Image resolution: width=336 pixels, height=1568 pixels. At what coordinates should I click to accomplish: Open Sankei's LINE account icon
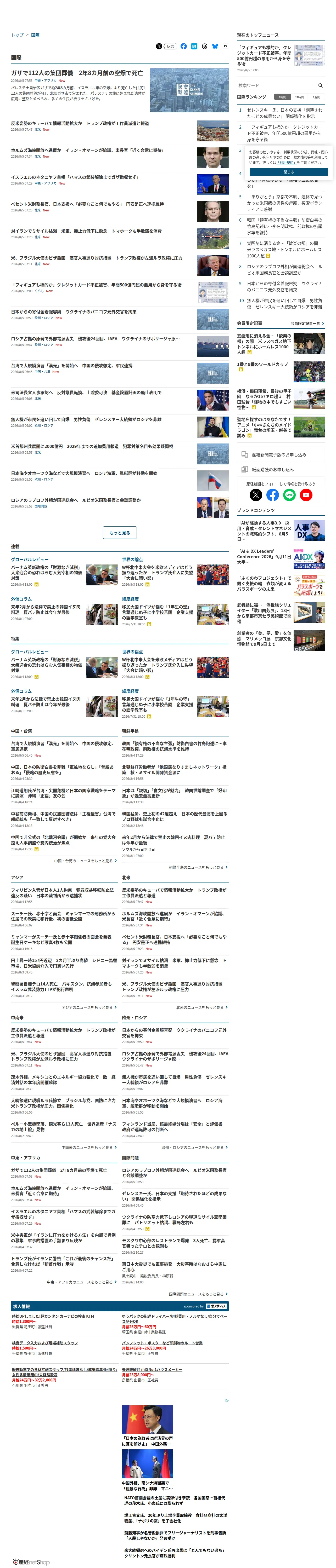289,495
